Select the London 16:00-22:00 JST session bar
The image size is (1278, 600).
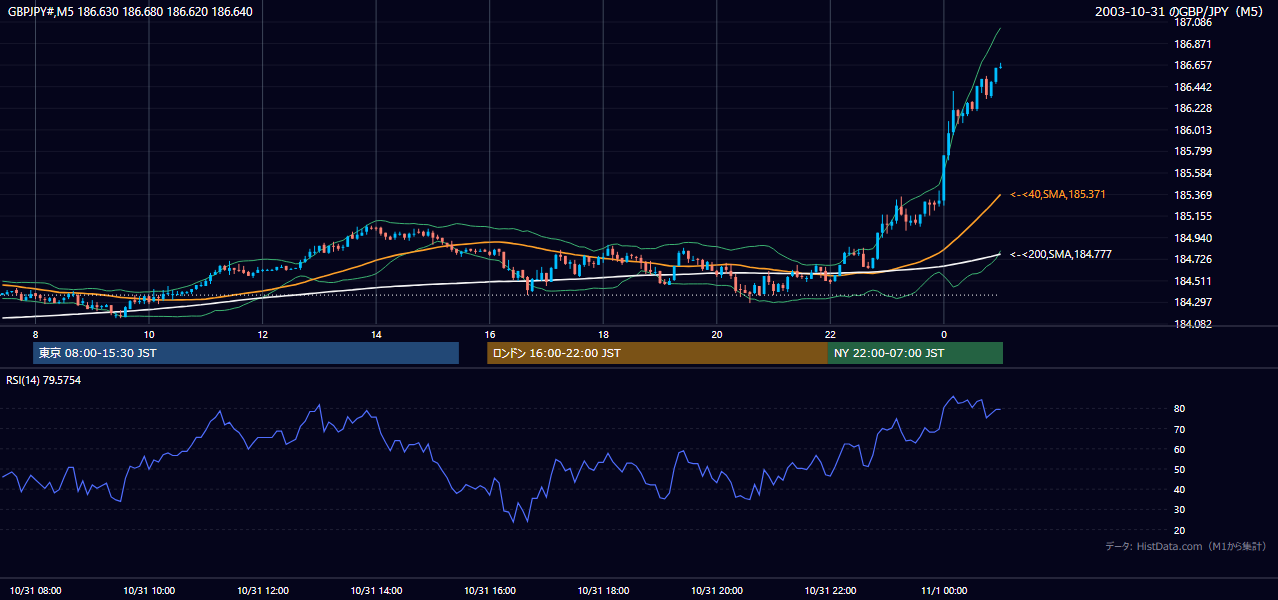tap(657, 353)
